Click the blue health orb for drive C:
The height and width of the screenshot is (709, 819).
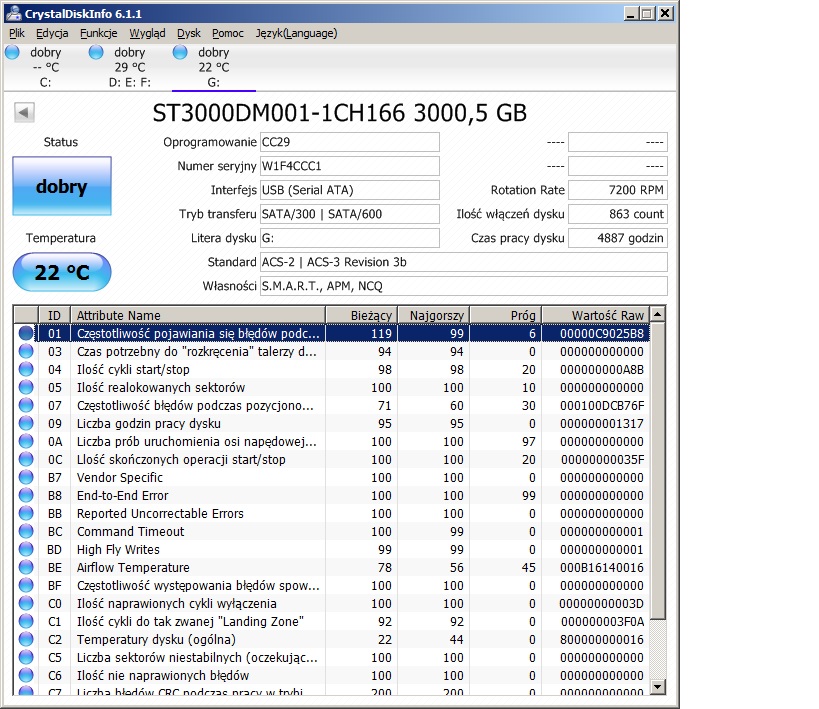(13, 52)
